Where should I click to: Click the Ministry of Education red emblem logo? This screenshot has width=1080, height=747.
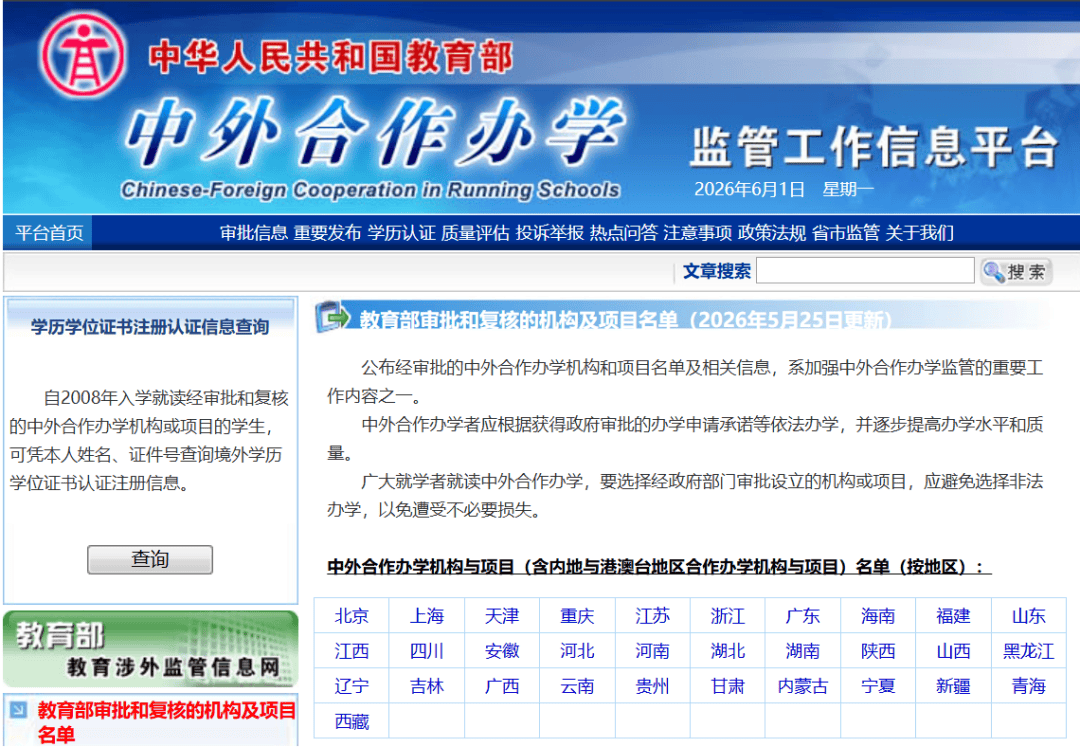[83, 55]
